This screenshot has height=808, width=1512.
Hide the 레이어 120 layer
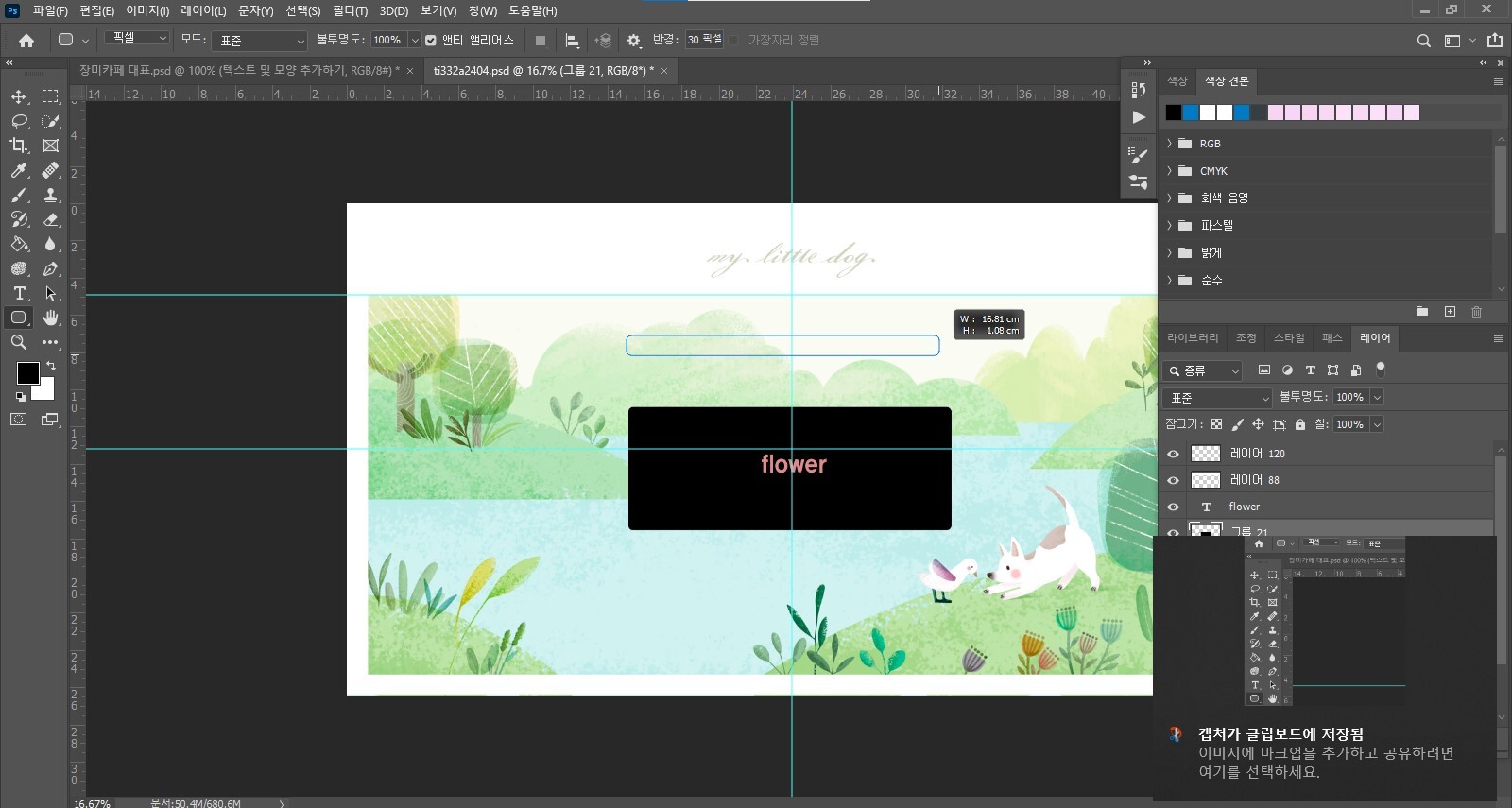pos(1174,454)
